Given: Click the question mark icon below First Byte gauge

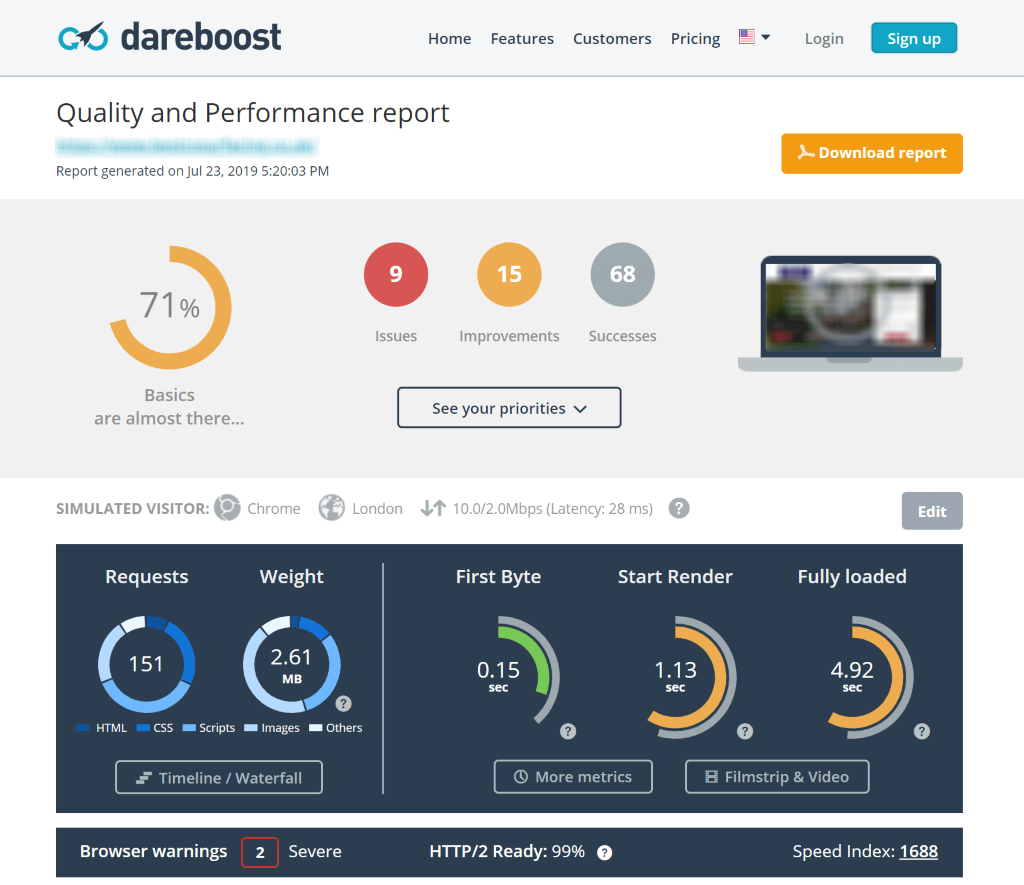Looking at the screenshot, I should coord(568,731).
